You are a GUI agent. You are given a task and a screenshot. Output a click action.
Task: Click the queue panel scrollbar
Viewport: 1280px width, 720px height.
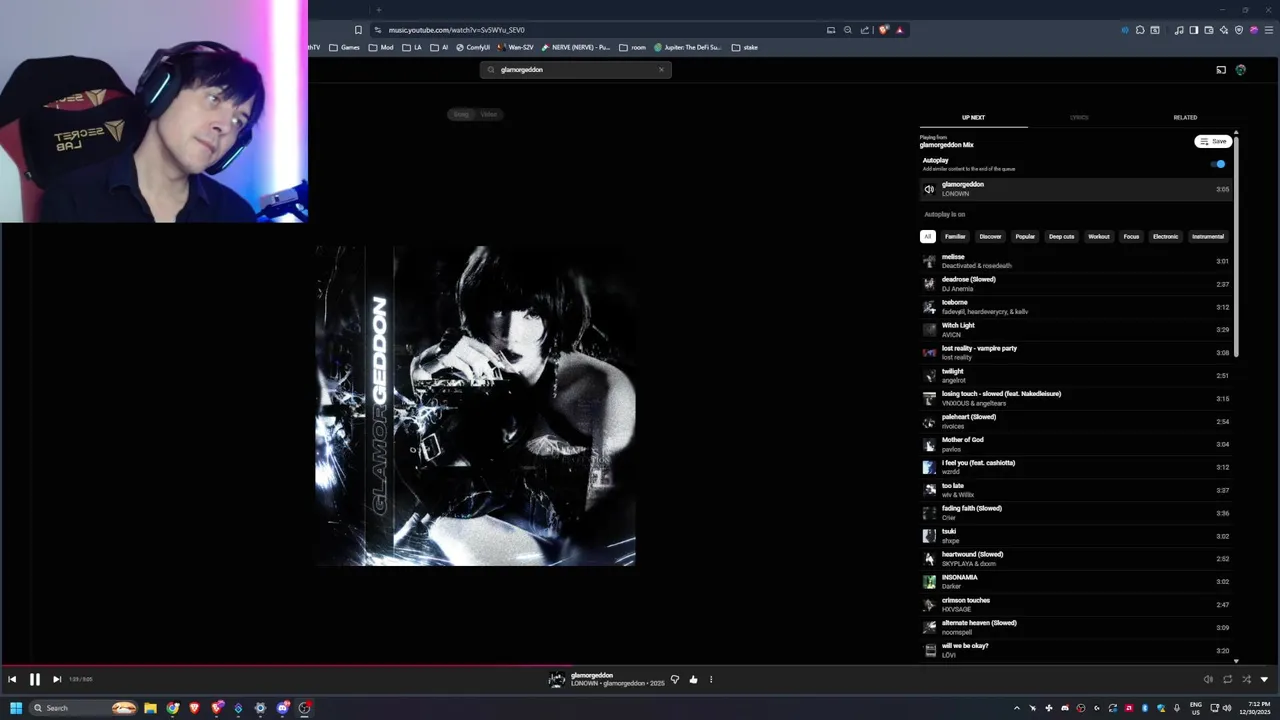(x=1236, y=245)
